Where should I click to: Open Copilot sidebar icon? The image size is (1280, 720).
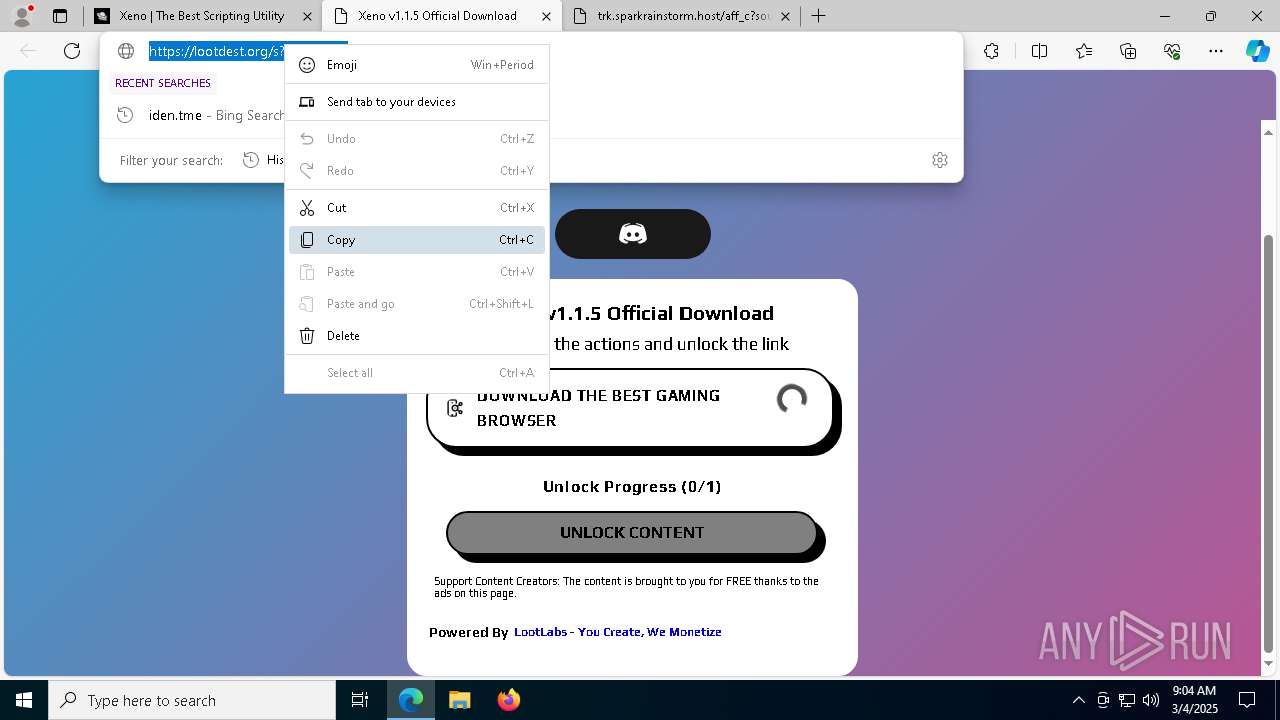click(x=1257, y=51)
